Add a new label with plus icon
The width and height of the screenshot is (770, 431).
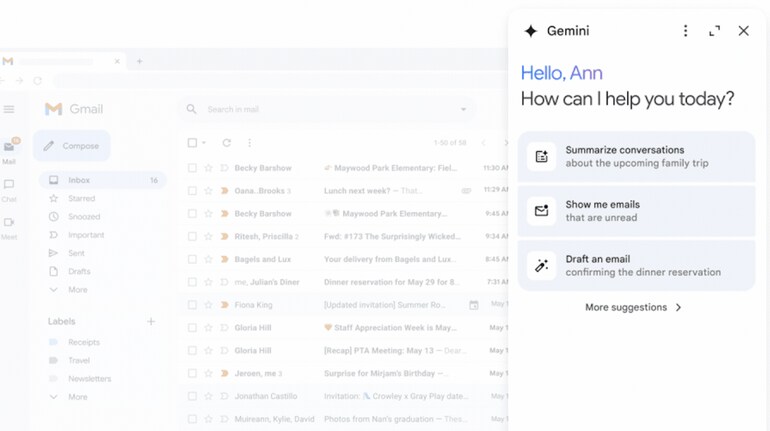[151, 321]
